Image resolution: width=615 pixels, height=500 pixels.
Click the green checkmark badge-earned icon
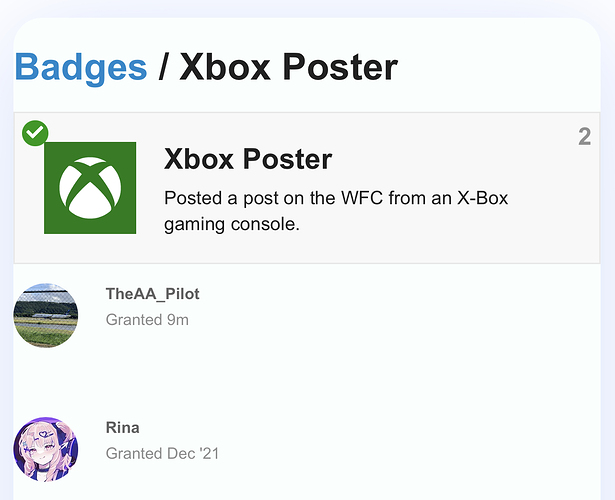point(35,133)
